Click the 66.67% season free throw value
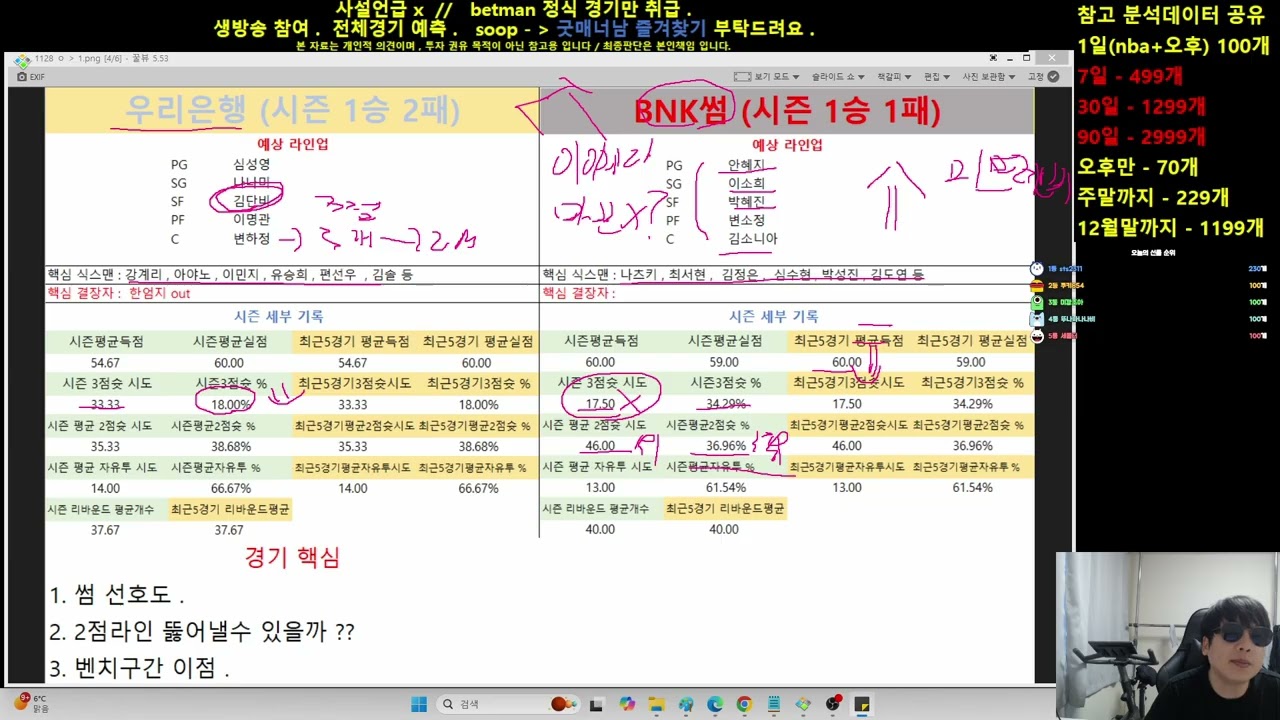The image size is (1280, 720). (x=231, y=489)
